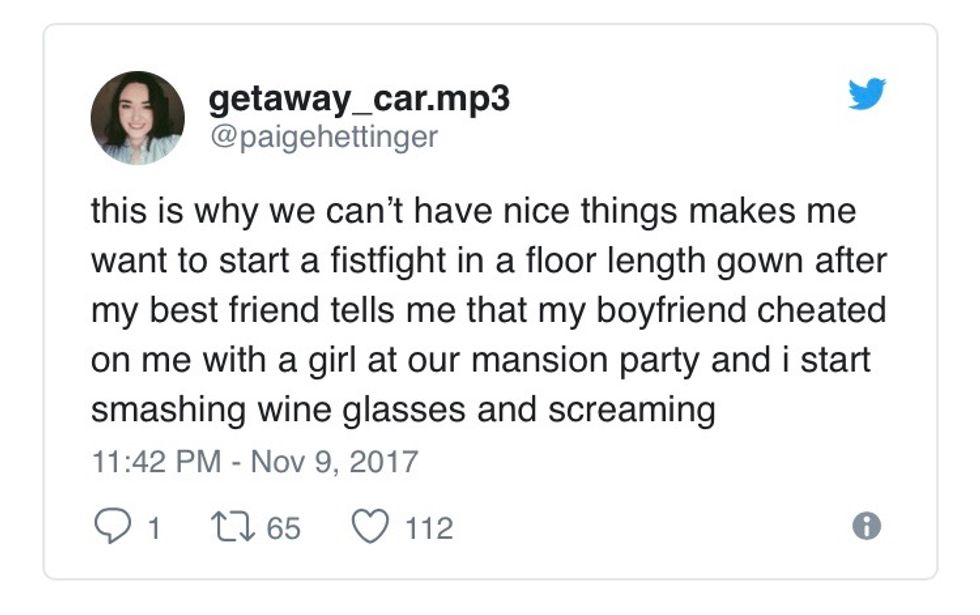This screenshot has height=615, width=980.
Task: Click the Twitter bird logo
Action: point(867,94)
